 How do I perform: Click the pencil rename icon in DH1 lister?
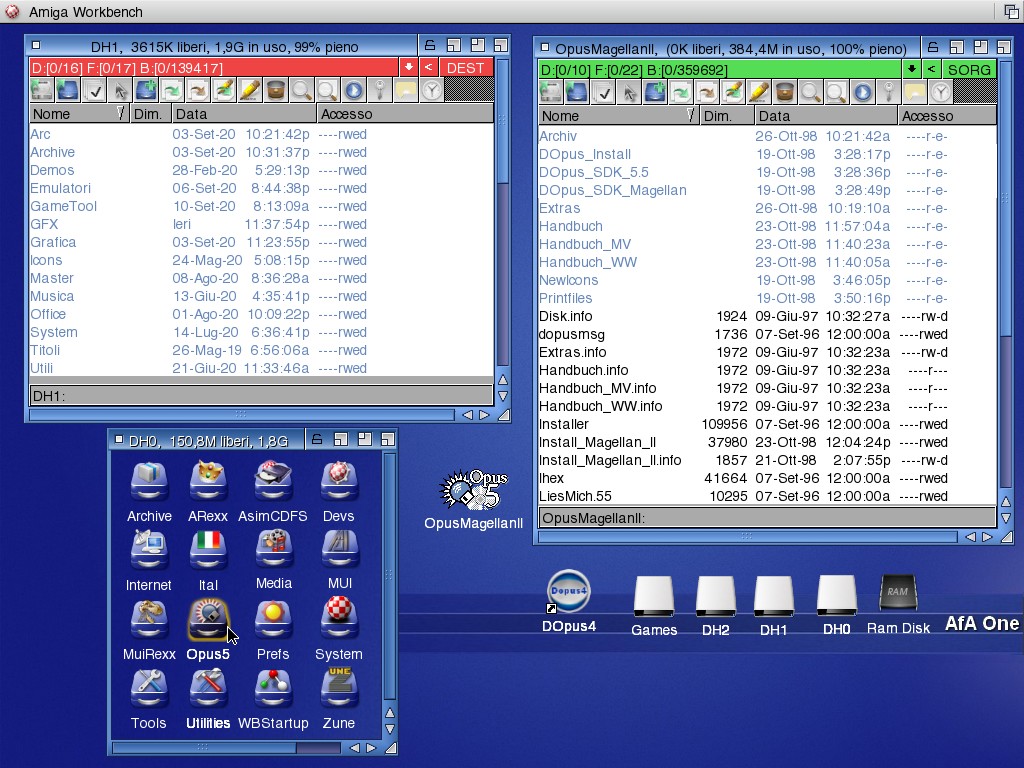[x=250, y=91]
